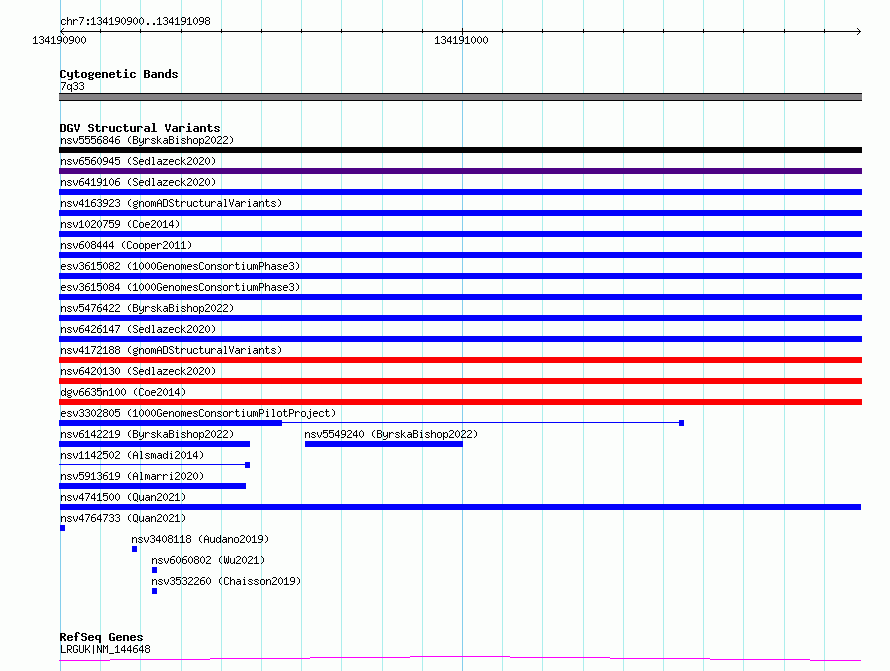The height and width of the screenshot is (671, 890).
Task: Click esv3302805 (1000GenomesConsortiumPilotProject) label
Action: pos(198,413)
